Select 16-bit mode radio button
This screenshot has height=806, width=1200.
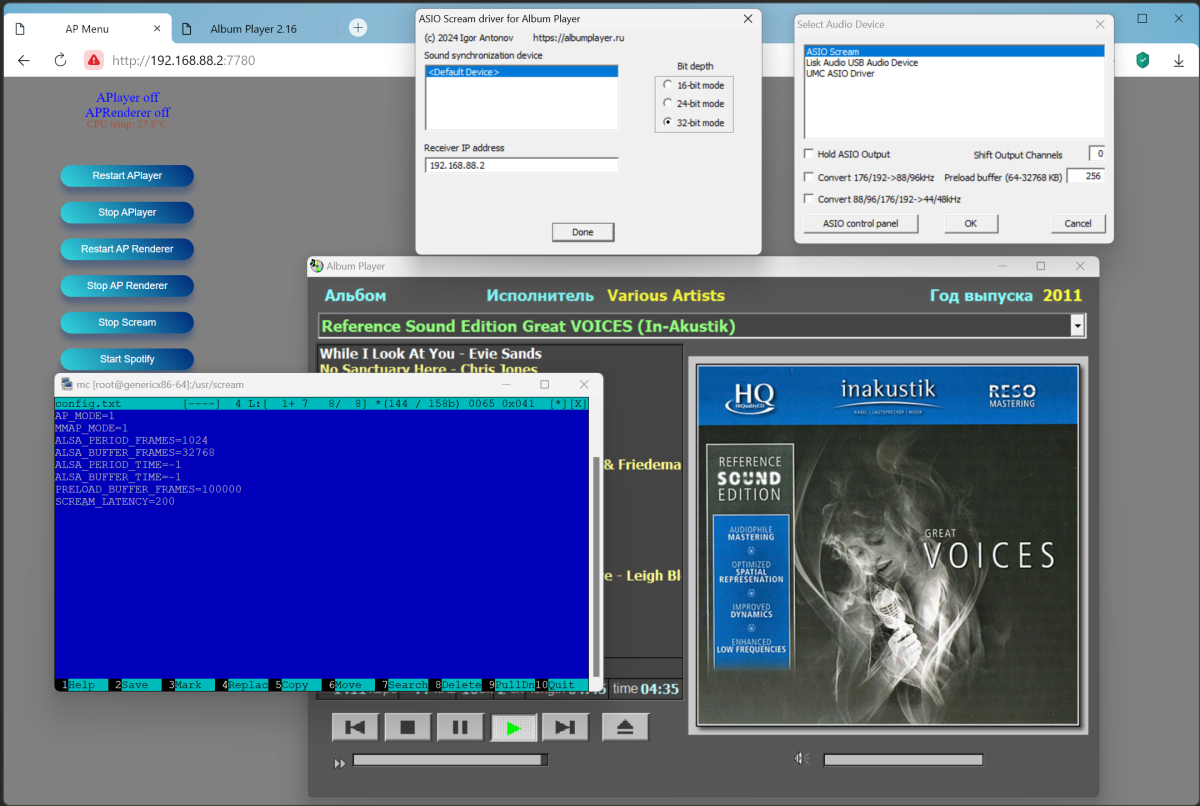pos(668,85)
